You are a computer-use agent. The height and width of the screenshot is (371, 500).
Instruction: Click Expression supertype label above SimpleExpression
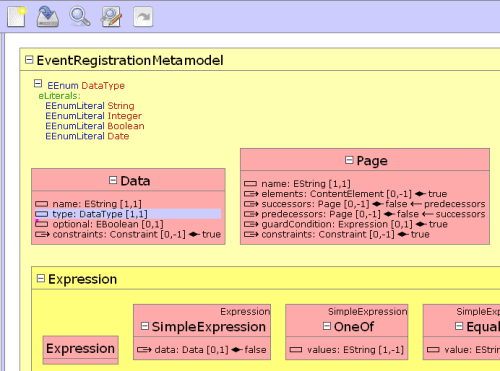(x=245, y=312)
